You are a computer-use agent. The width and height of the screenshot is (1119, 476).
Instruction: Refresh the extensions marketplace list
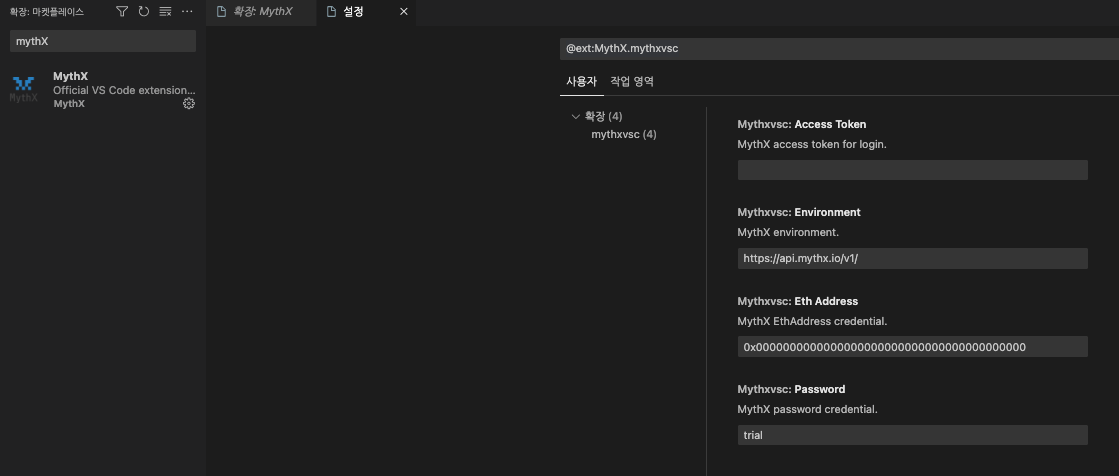pyautogui.click(x=143, y=11)
